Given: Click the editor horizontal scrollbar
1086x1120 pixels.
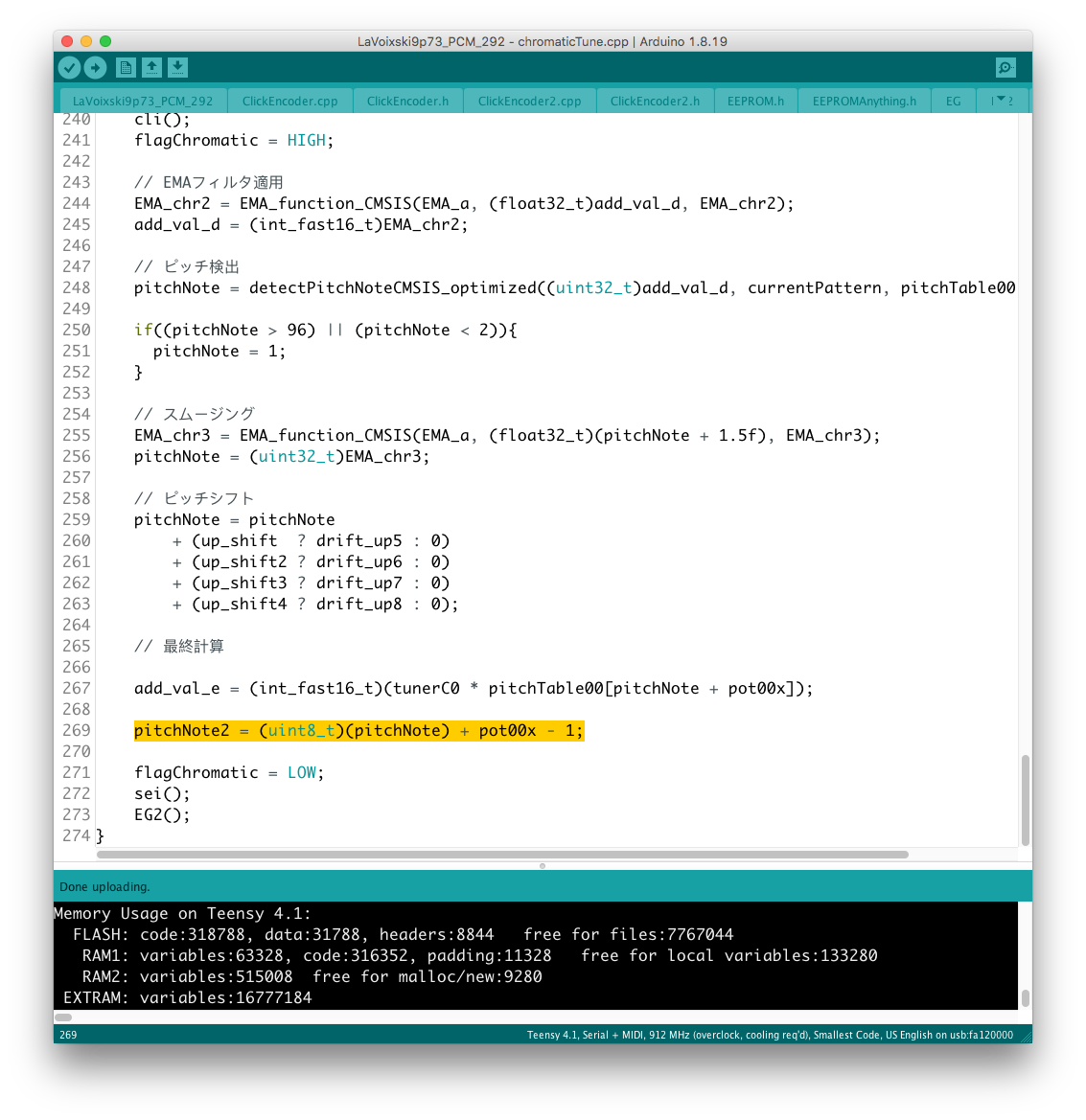Looking at the screenshot, I should [x=502, y=854].
